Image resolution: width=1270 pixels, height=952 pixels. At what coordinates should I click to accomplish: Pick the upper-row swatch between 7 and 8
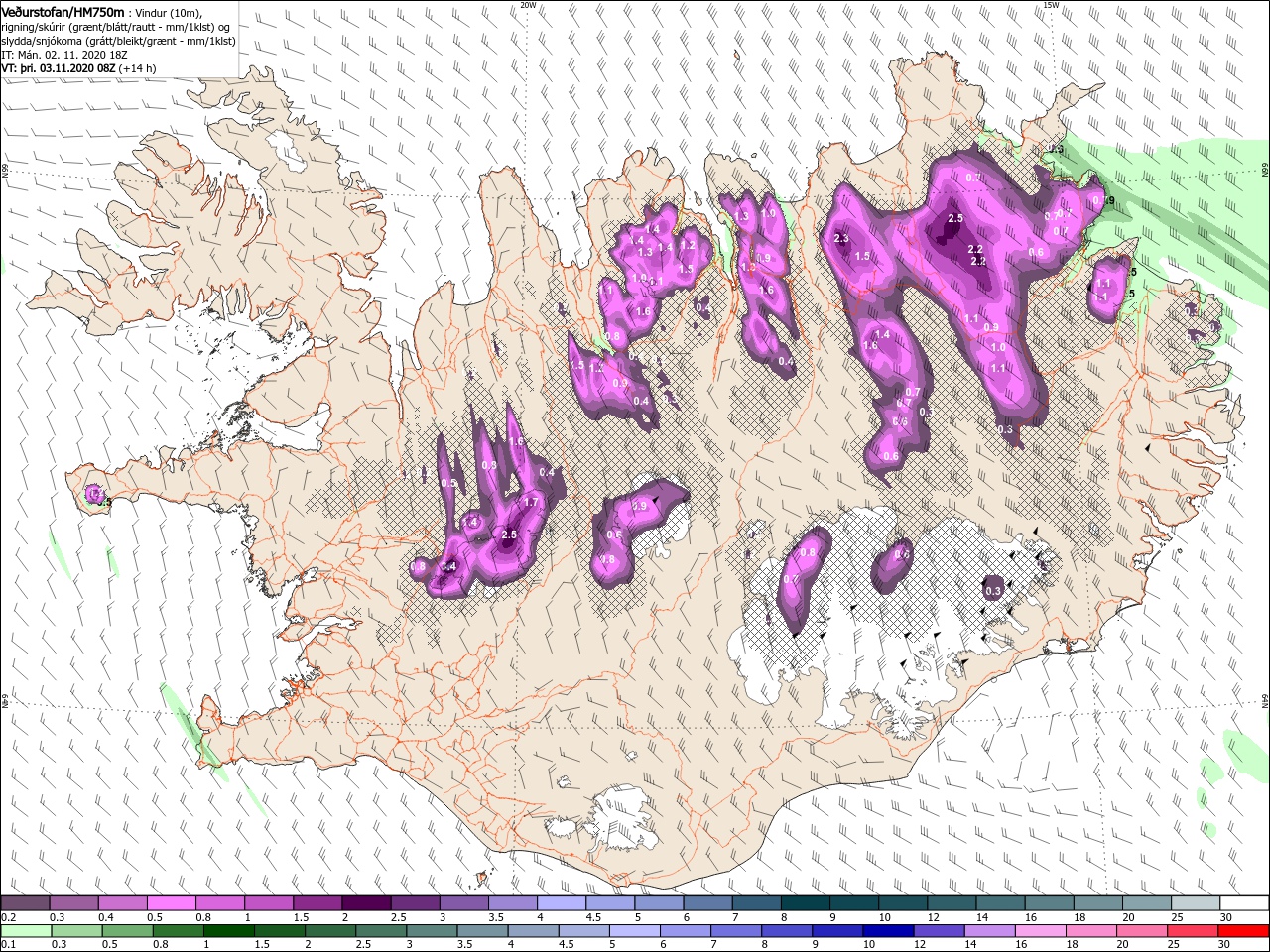(756, 903)
